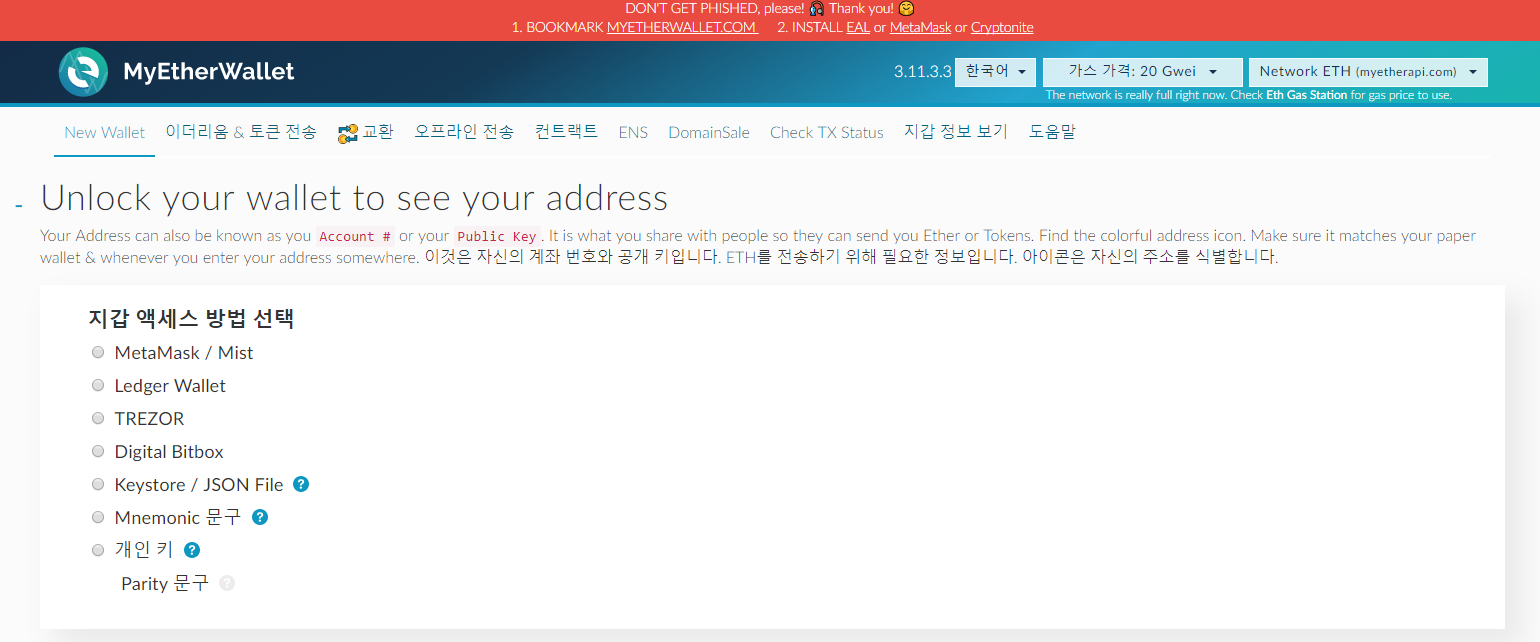Open the 도움말 tab
The width and height of the screenshot is (1540, 642).
[x=1052, y=132]
